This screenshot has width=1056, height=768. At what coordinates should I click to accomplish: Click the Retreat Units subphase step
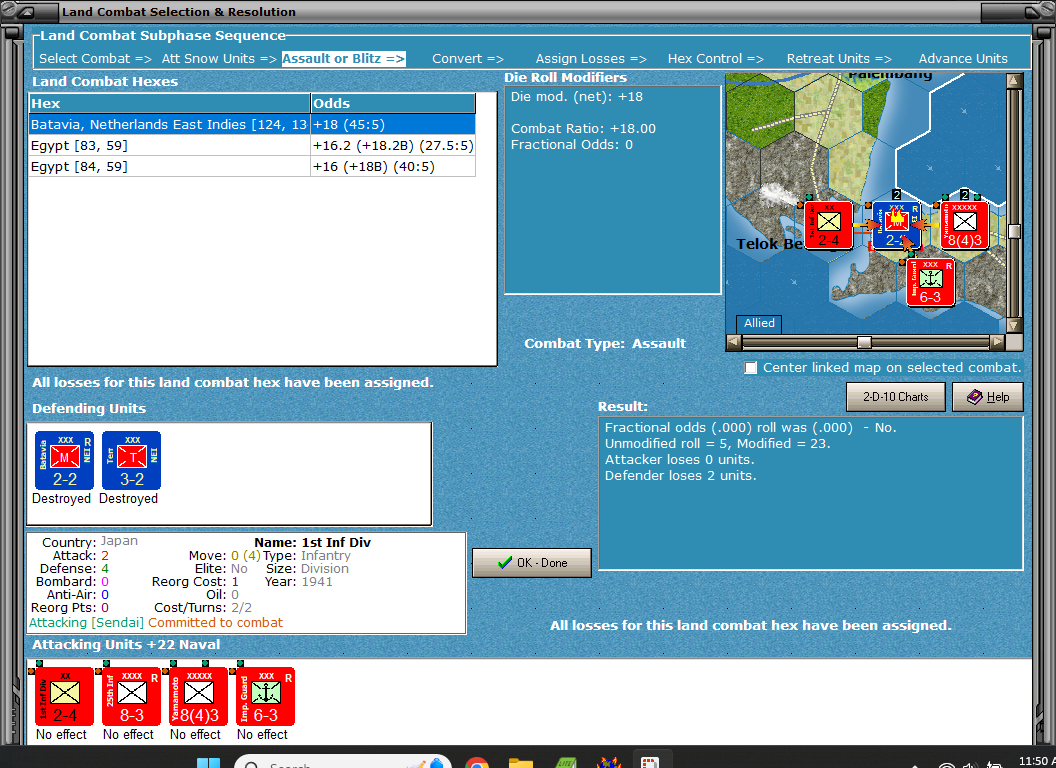pyautogui.click(x=838, y=59)
